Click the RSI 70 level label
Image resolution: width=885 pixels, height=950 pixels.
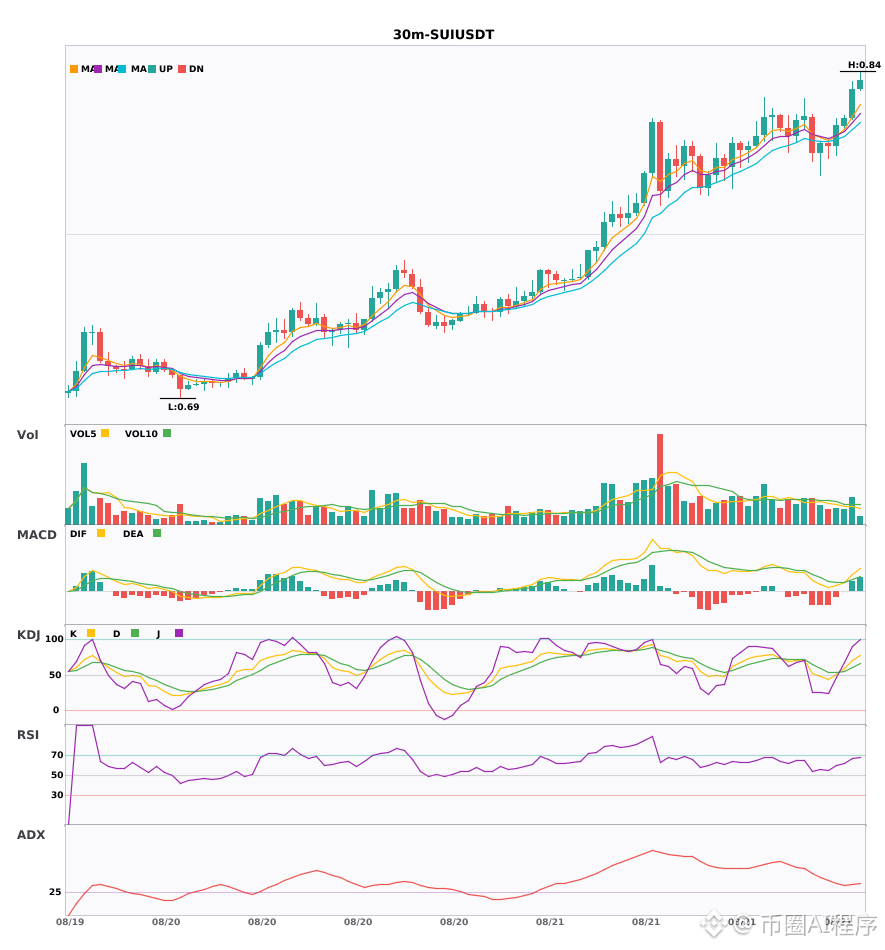click(x=58, y=755)
